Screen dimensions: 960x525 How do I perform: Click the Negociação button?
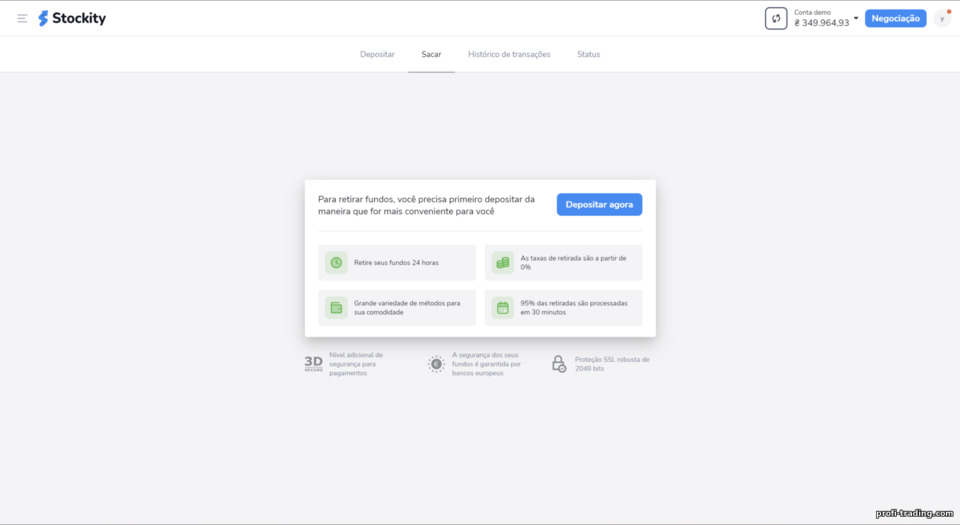(895, 18)
